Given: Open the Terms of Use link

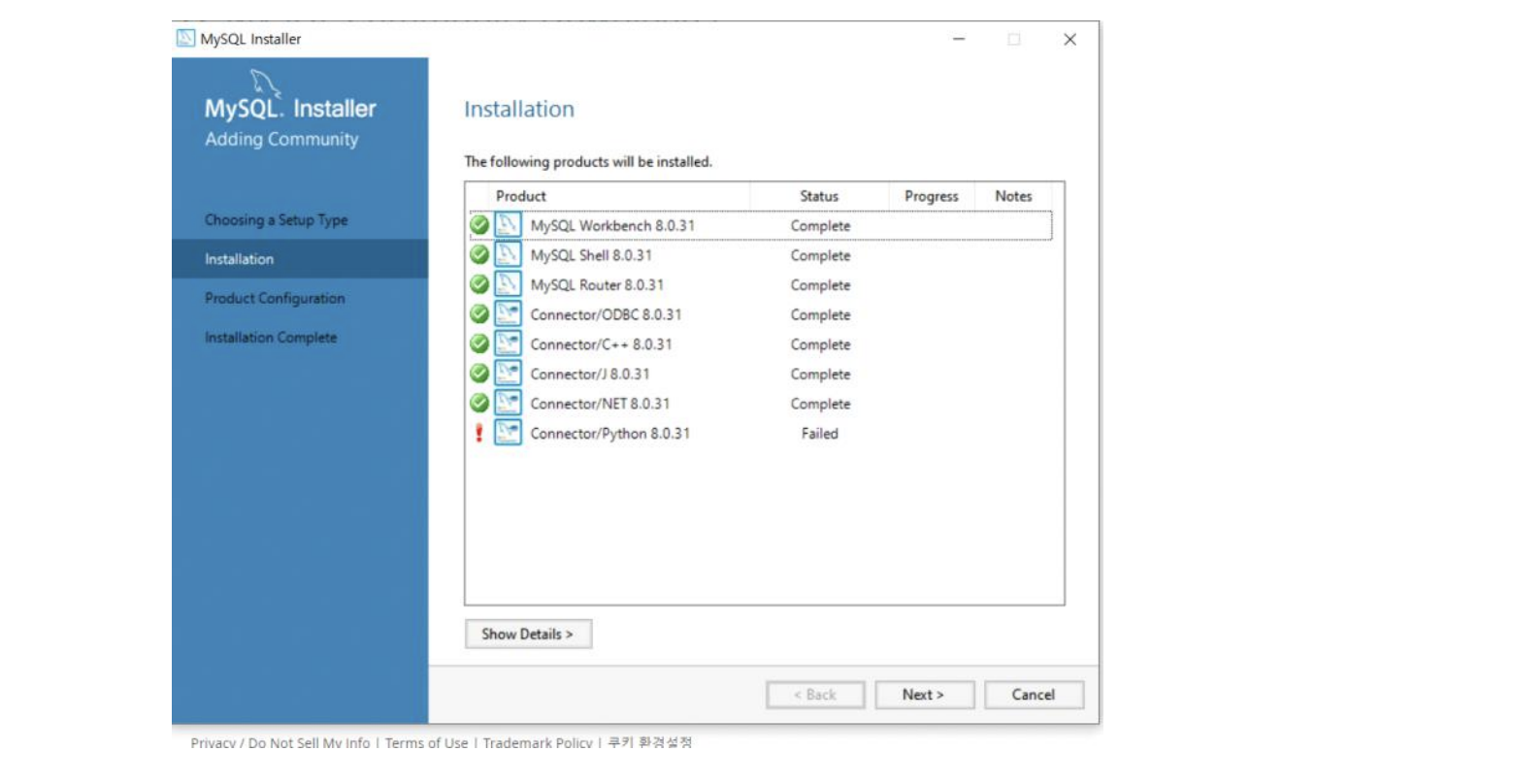Looking at the screenshot, I should coord(426,742).
